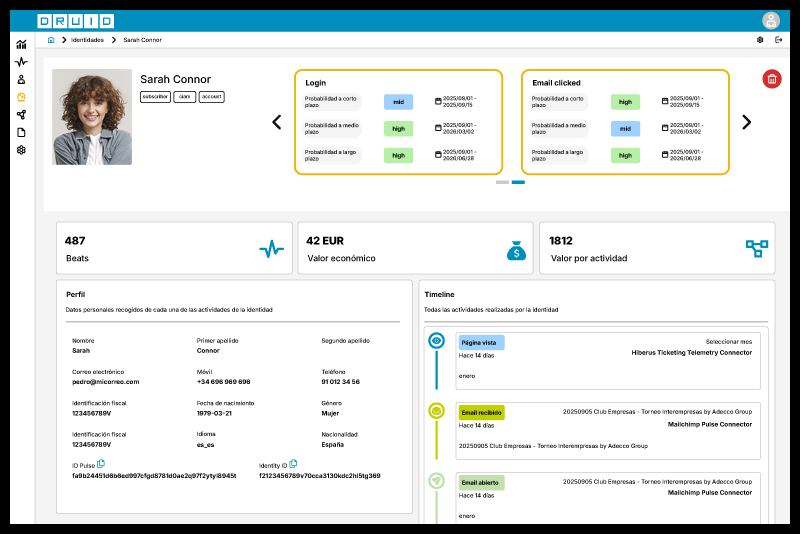Click the Página vista eye timeline marker
800x534 pixels.
pyautogui.click(x=436, y=341)
